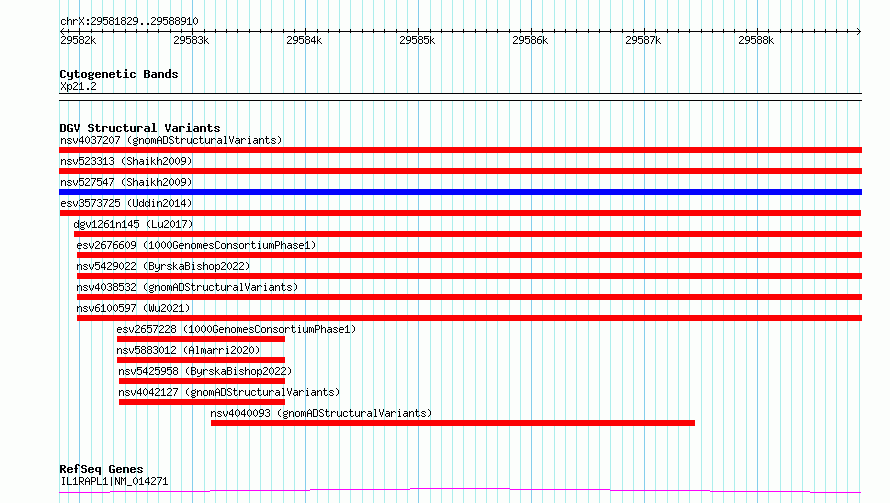Click the chrX:29581829..29588910 coordinate label

pos(129,22)
